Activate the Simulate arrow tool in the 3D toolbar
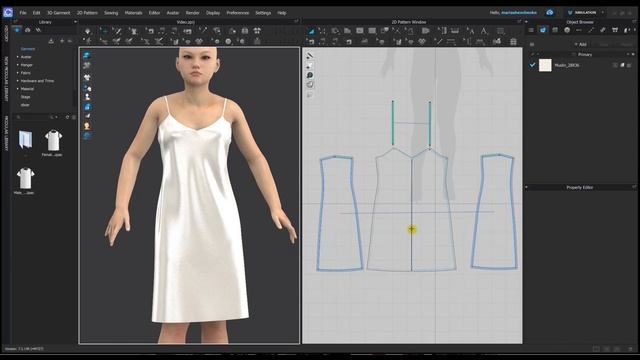This screenshot has width=640, height=360. tap(88, 31)
